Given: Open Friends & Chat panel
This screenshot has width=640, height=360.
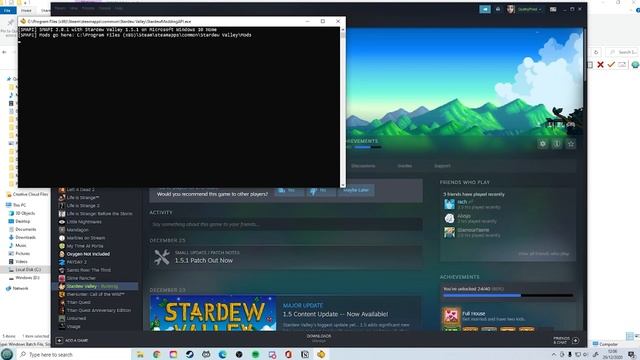Looking at the screenshot, I should click(x=566, y=340).
